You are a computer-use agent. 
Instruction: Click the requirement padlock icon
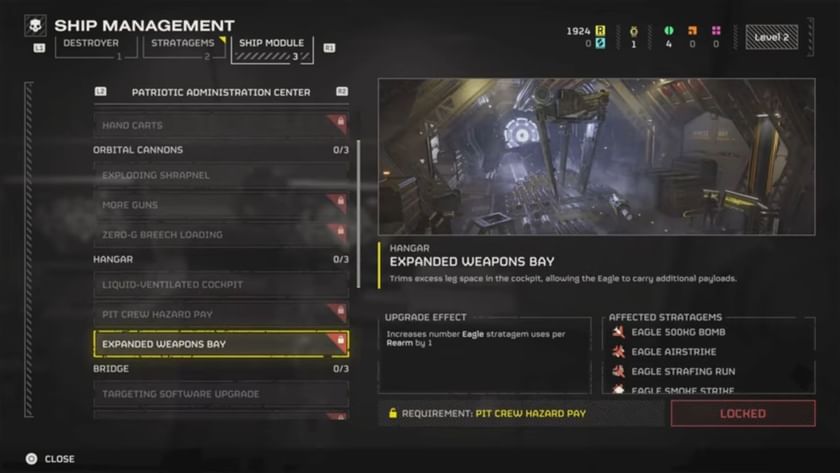(x=393, y=413)
